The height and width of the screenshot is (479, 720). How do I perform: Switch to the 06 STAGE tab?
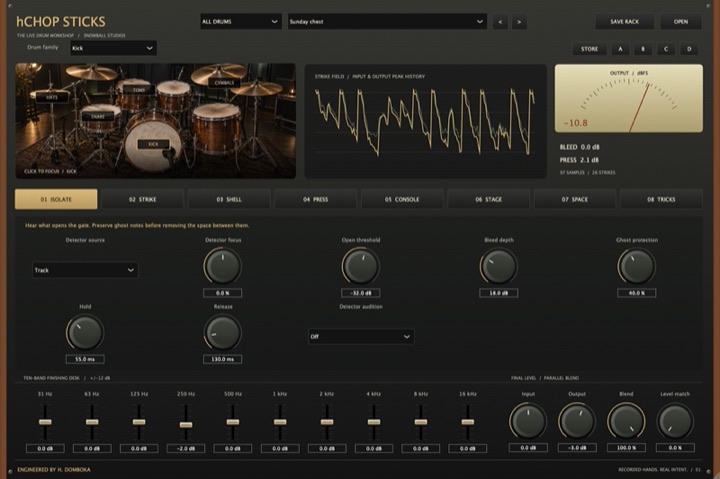pyautogui.click(x=489, y=199)
